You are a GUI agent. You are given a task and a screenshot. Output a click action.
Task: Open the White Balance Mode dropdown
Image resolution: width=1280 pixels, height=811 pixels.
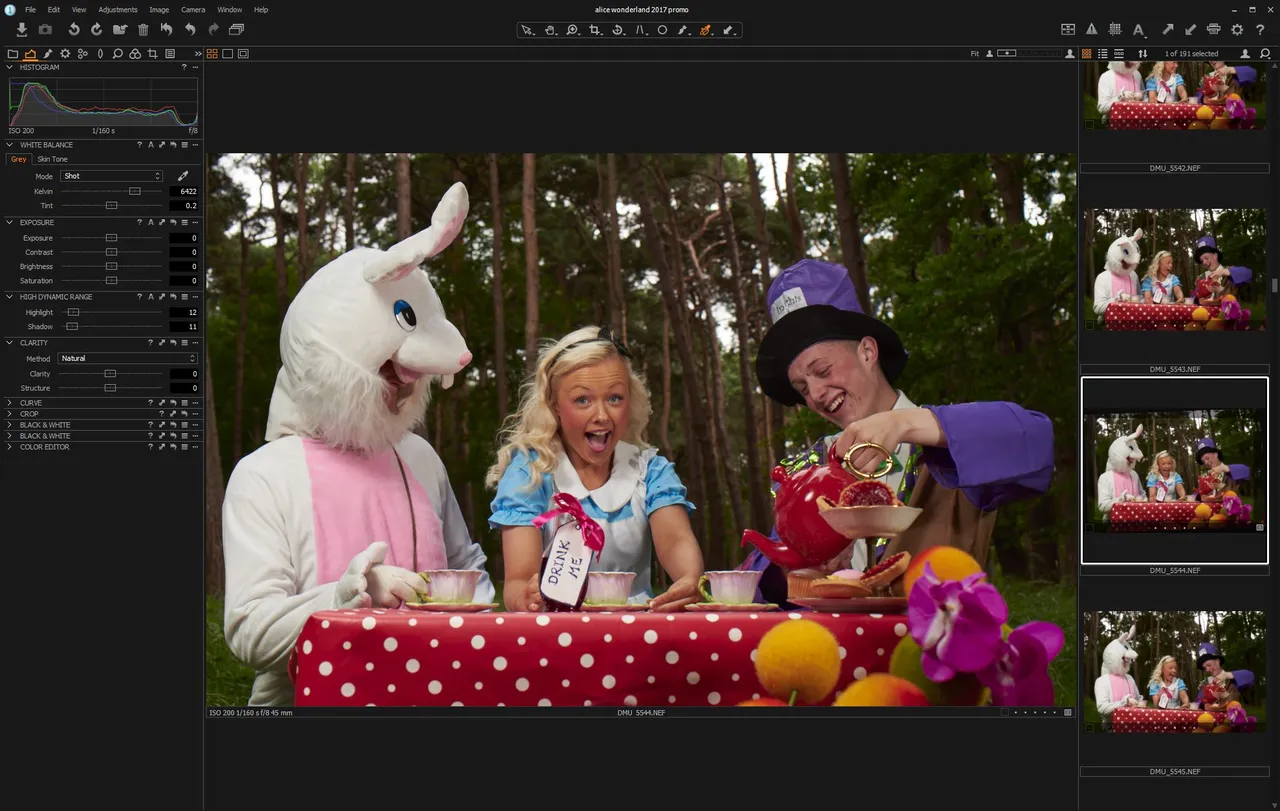[111, 176]
